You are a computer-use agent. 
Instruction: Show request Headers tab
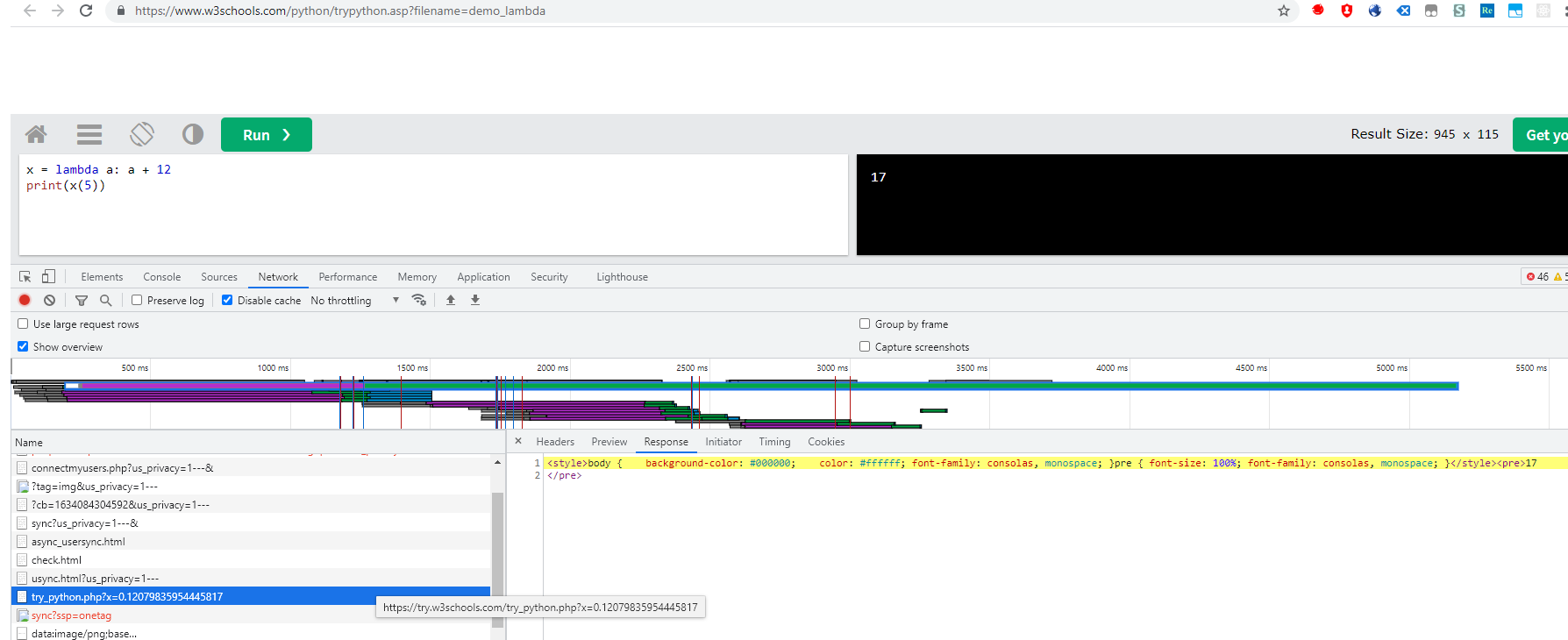555,442
